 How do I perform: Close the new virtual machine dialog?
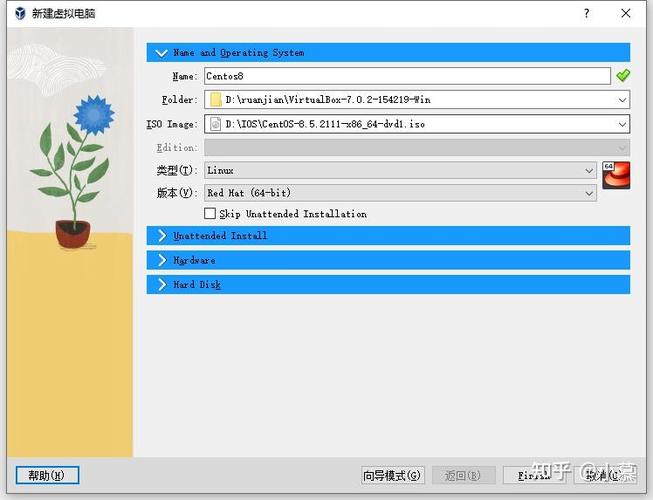pyautogui.click(x=626, y=13)
